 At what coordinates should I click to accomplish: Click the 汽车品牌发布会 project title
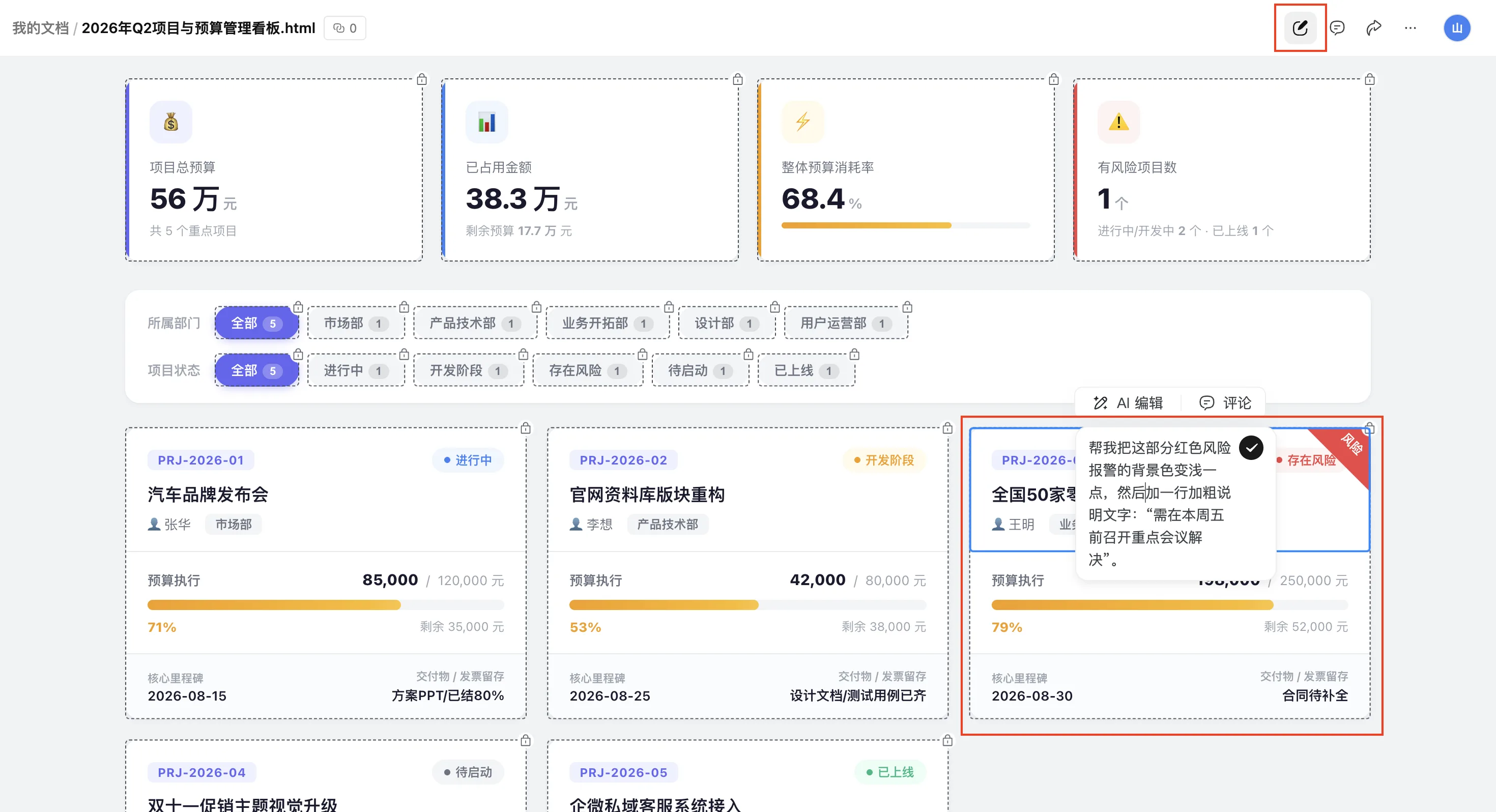(208, 495)
